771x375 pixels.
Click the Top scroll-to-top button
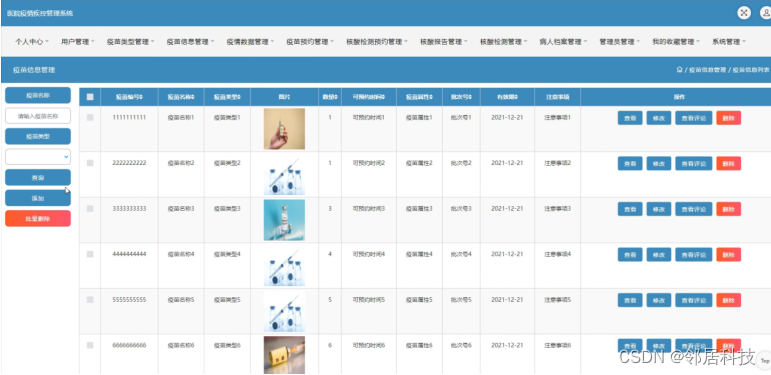coord(765,361)
